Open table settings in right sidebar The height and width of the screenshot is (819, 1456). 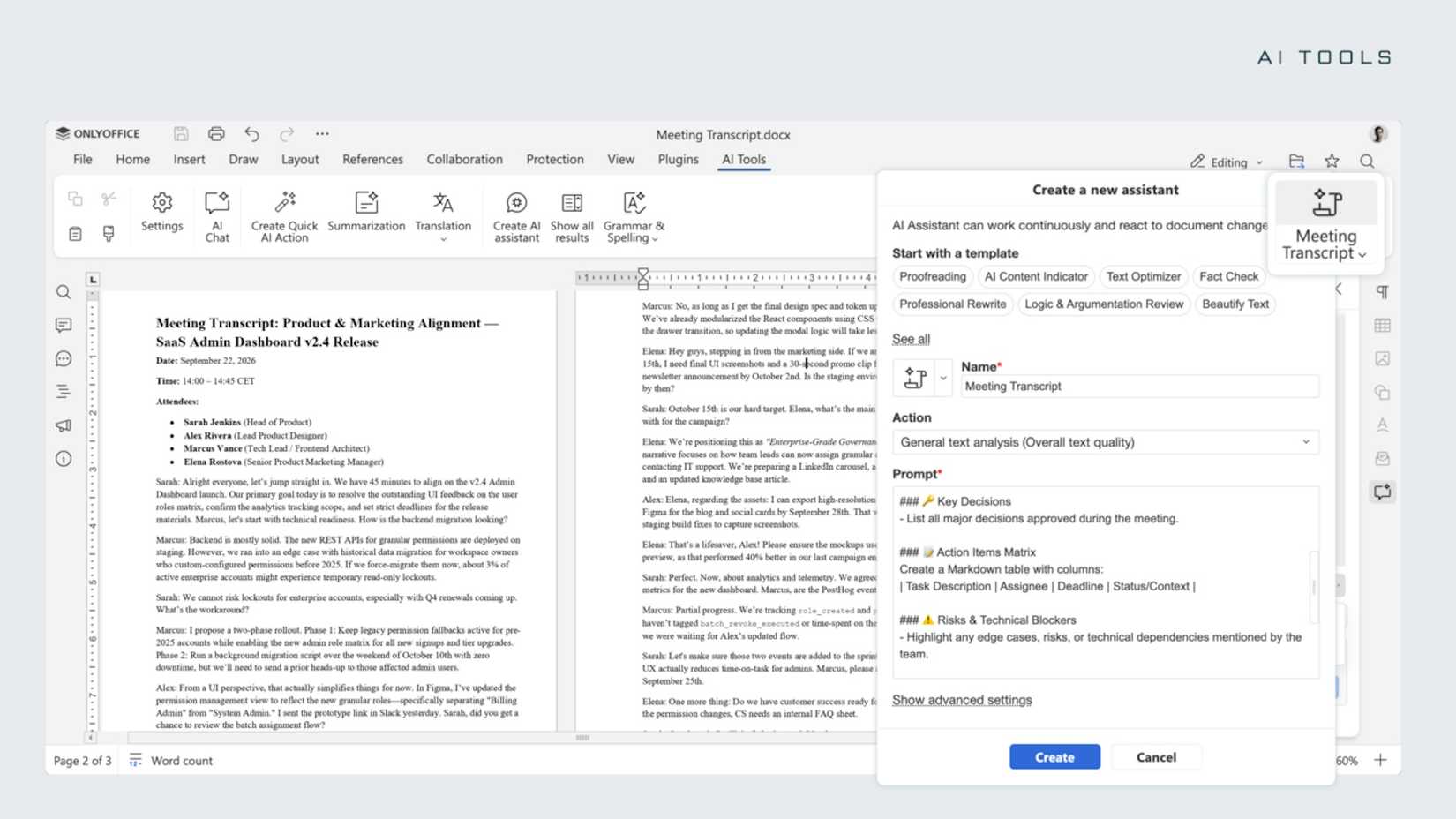point(1382,326)
